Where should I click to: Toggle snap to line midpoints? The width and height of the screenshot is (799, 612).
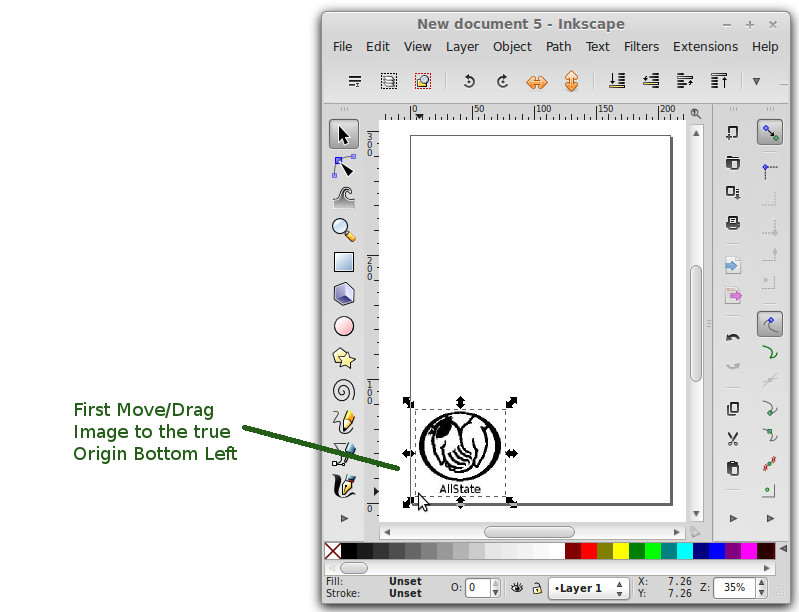point(770,463)
